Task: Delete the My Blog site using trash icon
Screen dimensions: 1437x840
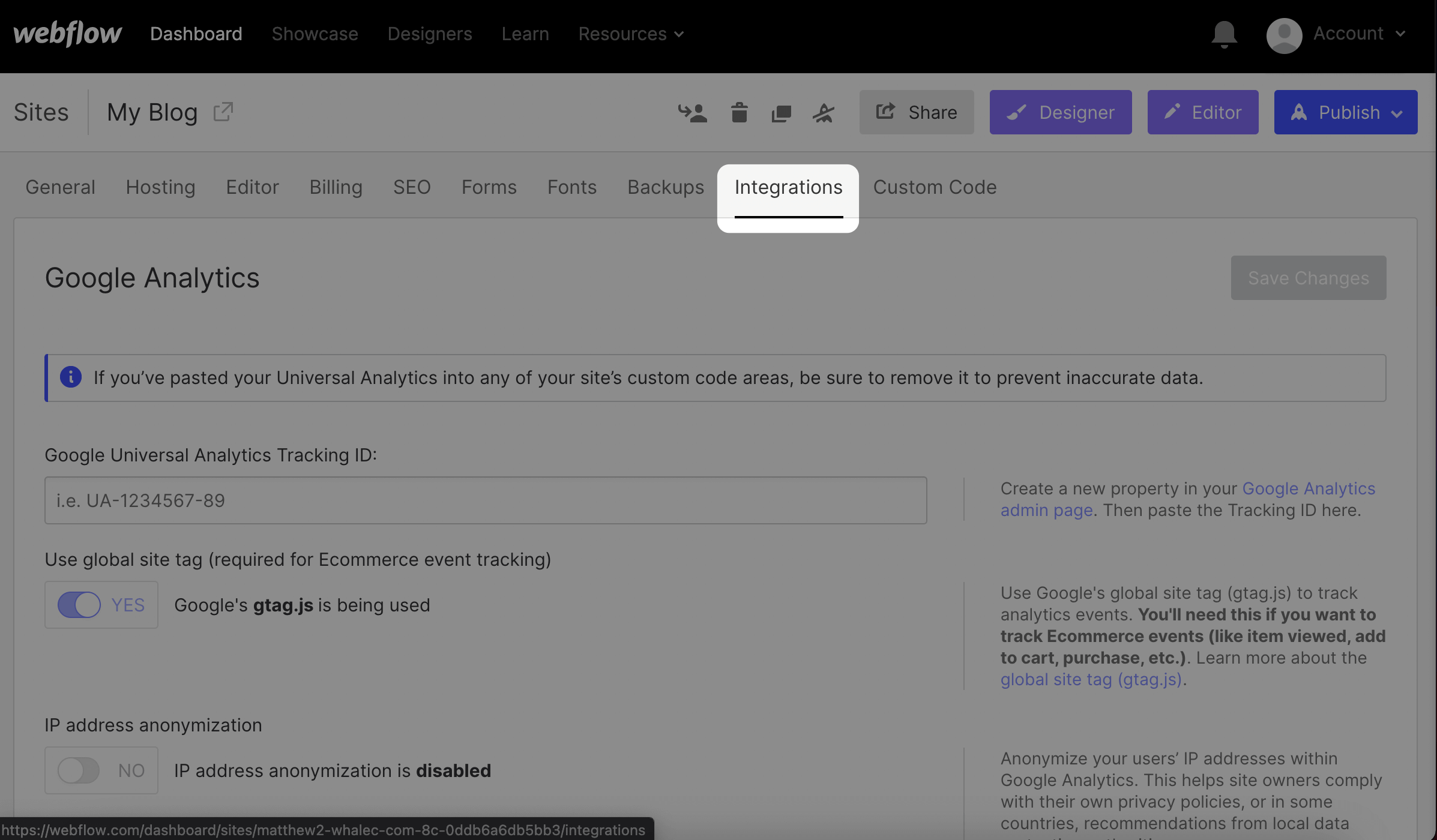Action: coord(739,112)
